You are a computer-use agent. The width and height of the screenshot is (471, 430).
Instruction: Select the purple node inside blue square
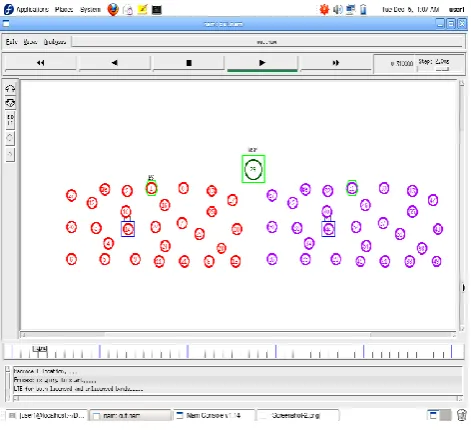click(x=328, y=229)
